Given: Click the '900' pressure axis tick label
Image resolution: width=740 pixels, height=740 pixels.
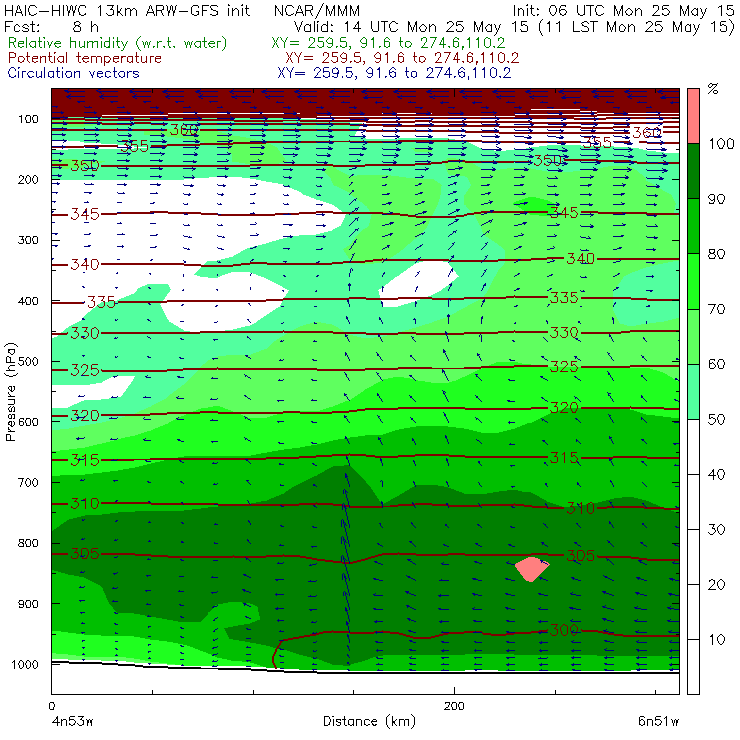Looking at the screenshot, I should click(x=28, y=604).
